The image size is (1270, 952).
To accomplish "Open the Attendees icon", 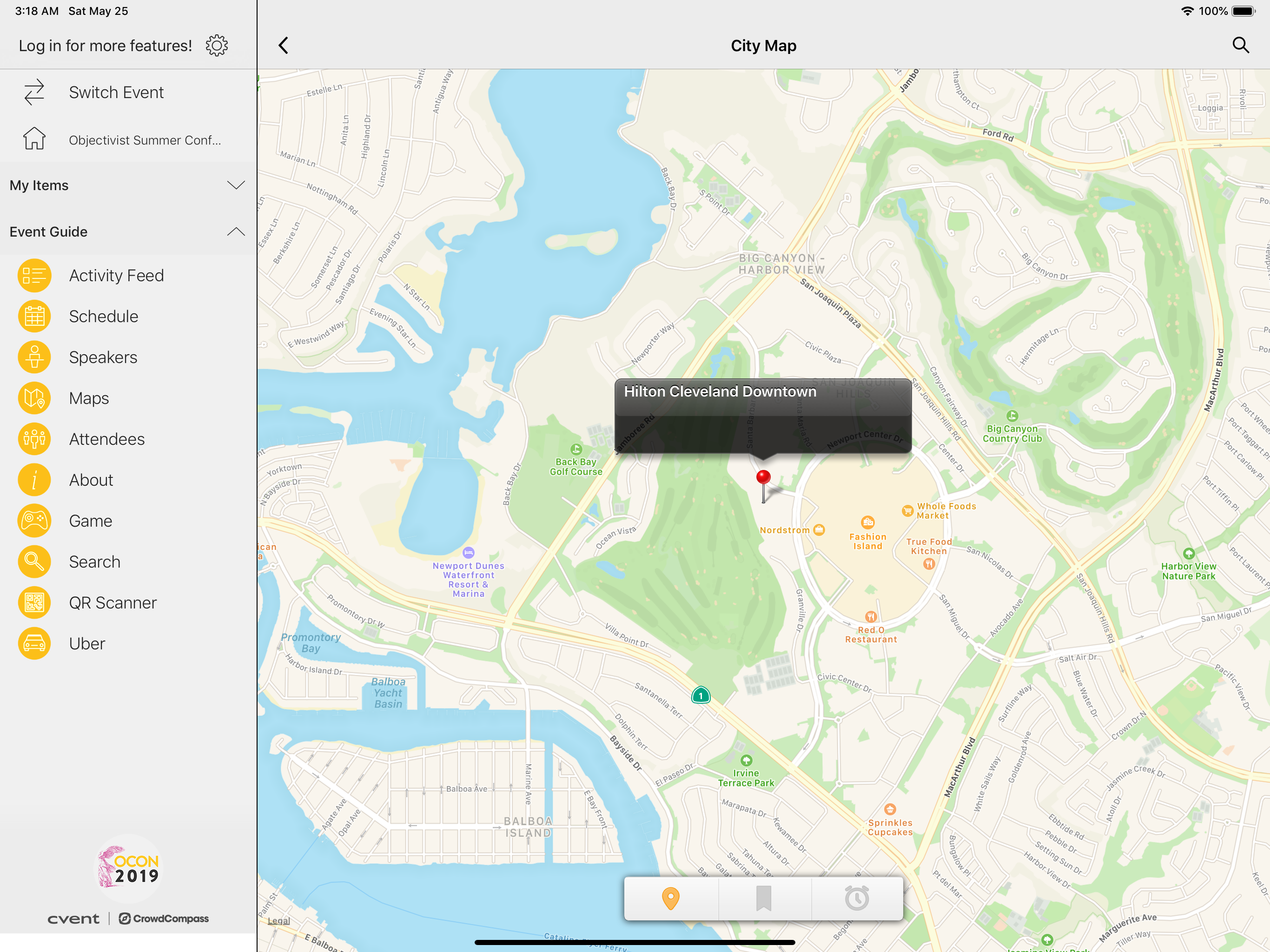I will coord(34,439).
